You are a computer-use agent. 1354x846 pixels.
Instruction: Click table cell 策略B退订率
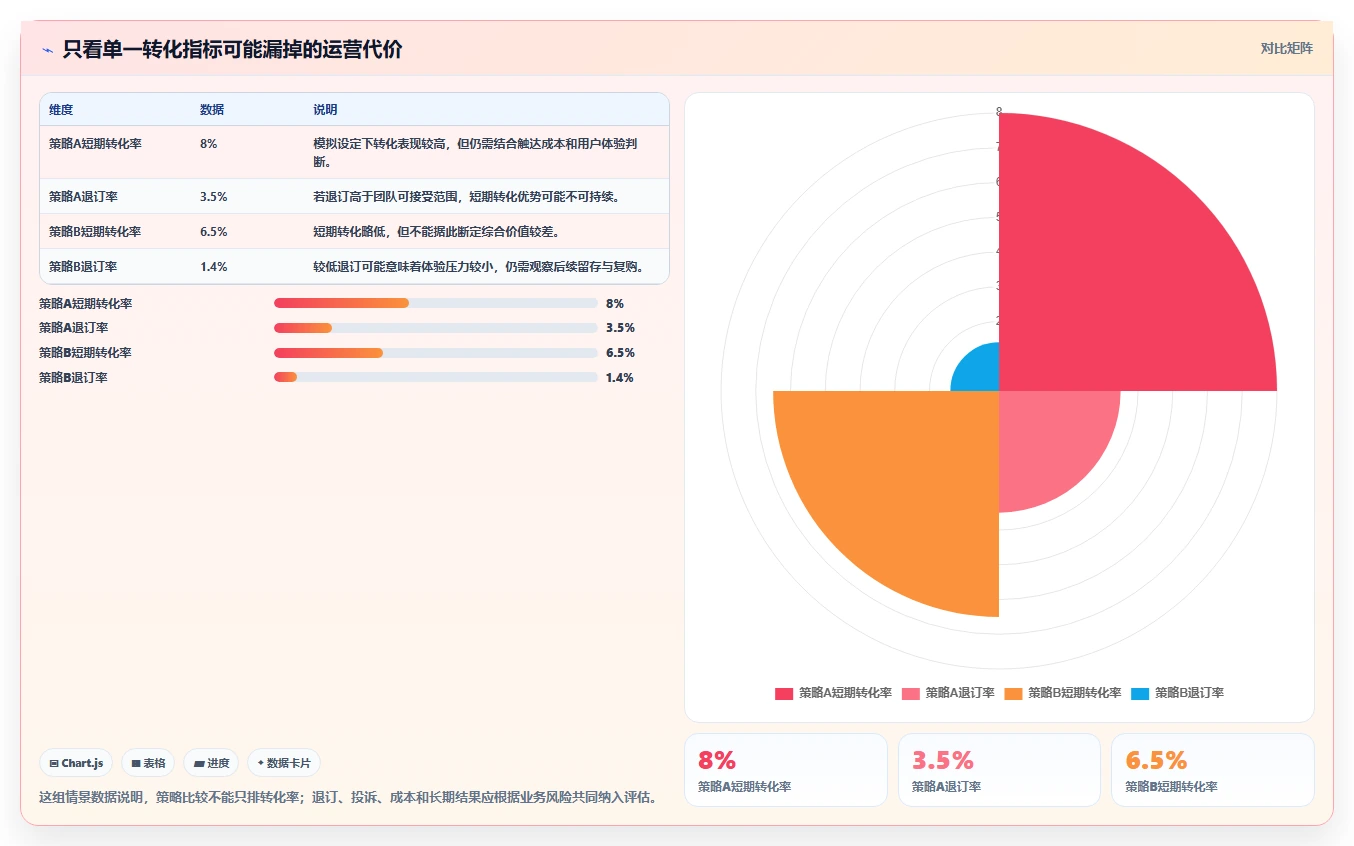point(83,267)
